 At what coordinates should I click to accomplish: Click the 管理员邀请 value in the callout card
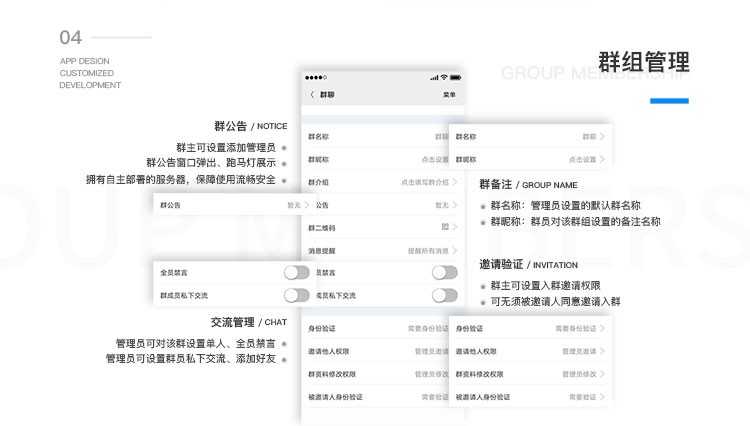[579, 351]
